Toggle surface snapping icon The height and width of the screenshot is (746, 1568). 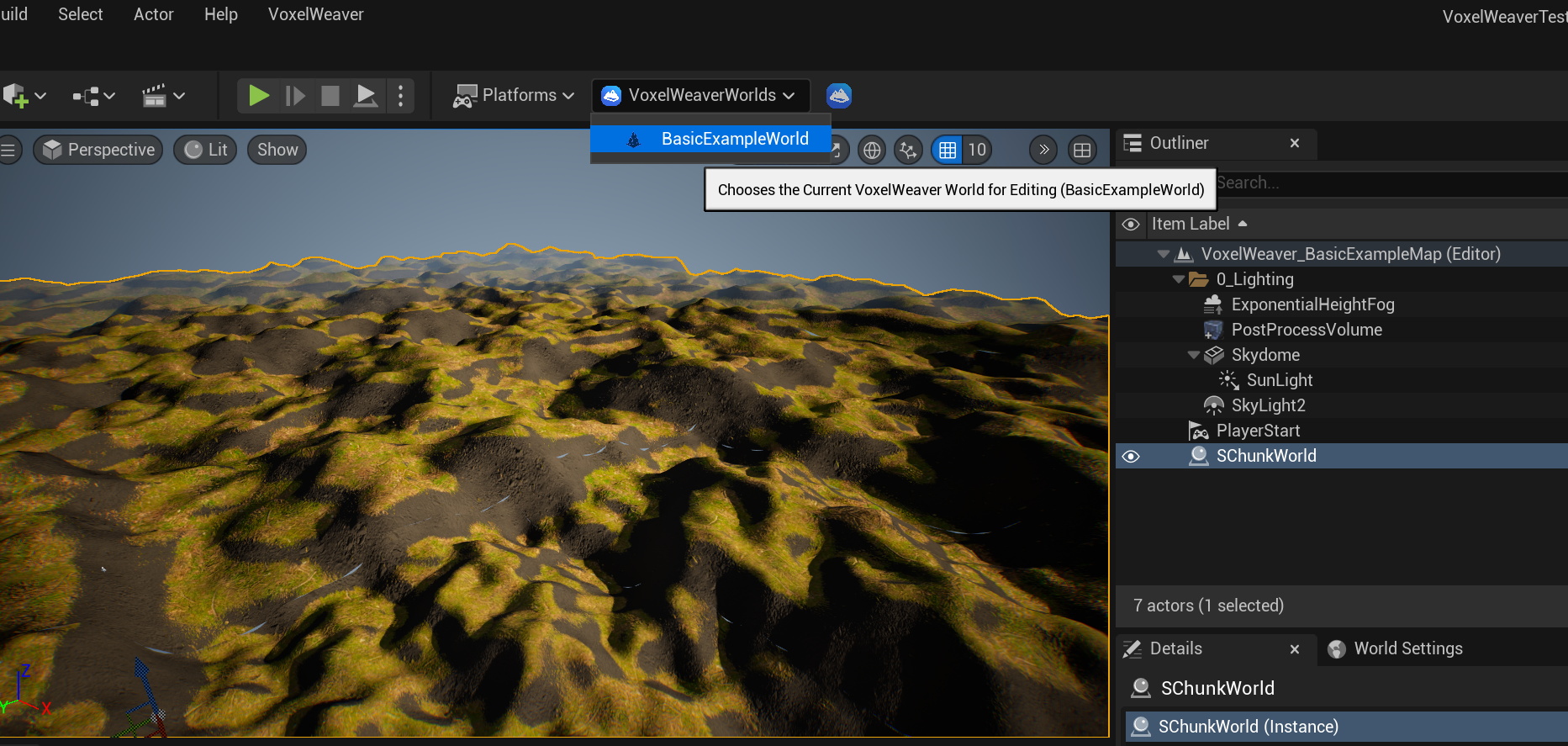coord(908,150)
